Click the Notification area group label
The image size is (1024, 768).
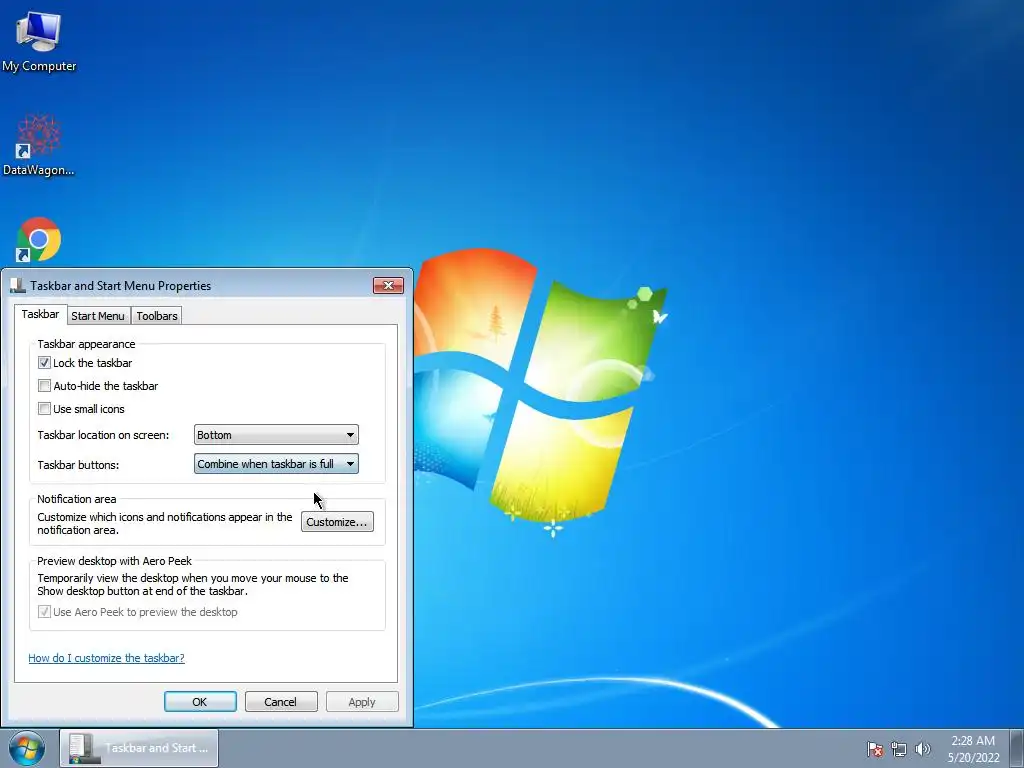coord(76,498)
